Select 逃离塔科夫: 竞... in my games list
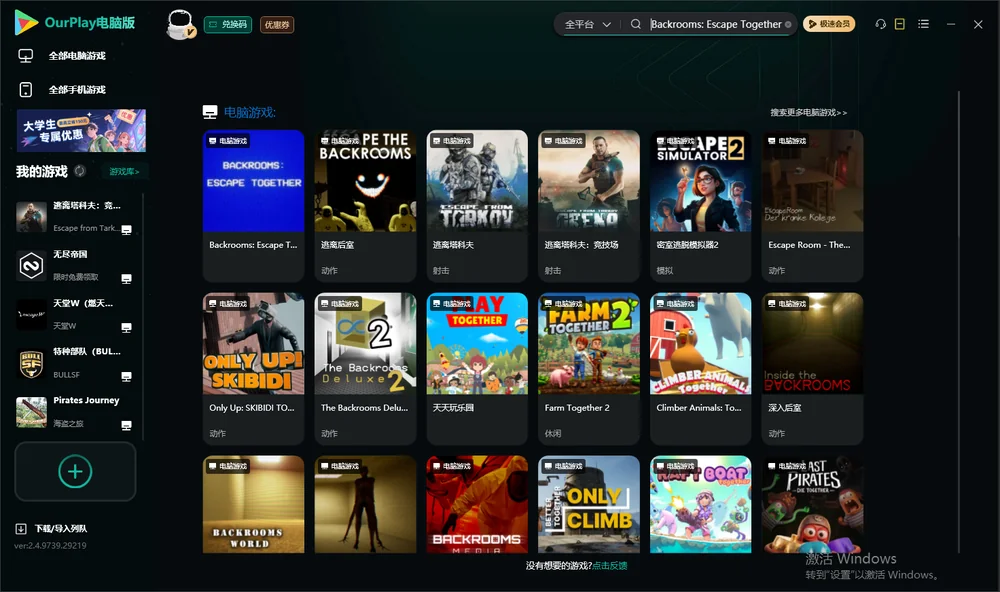 75,217
